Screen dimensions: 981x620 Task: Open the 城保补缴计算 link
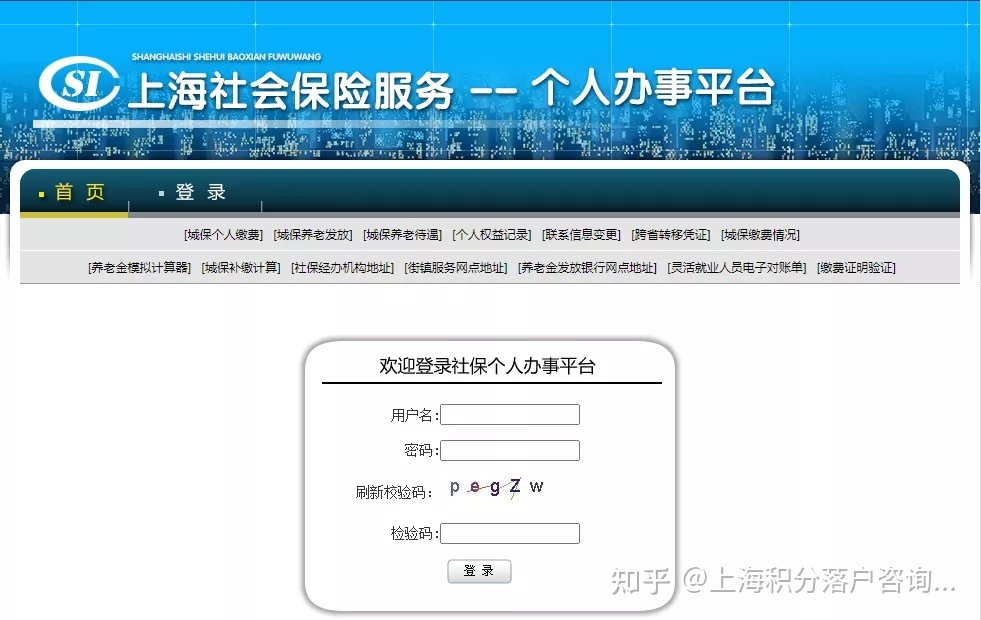[x=241, y=268]
